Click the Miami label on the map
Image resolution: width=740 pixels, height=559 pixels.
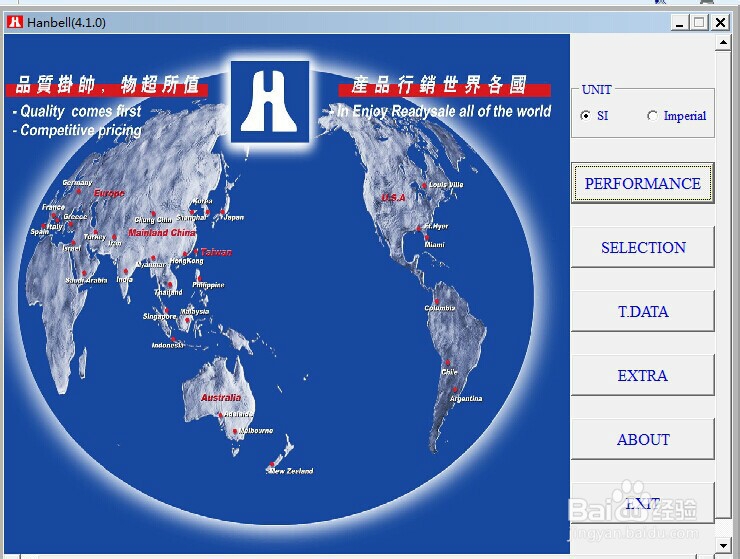click(435, 245)
